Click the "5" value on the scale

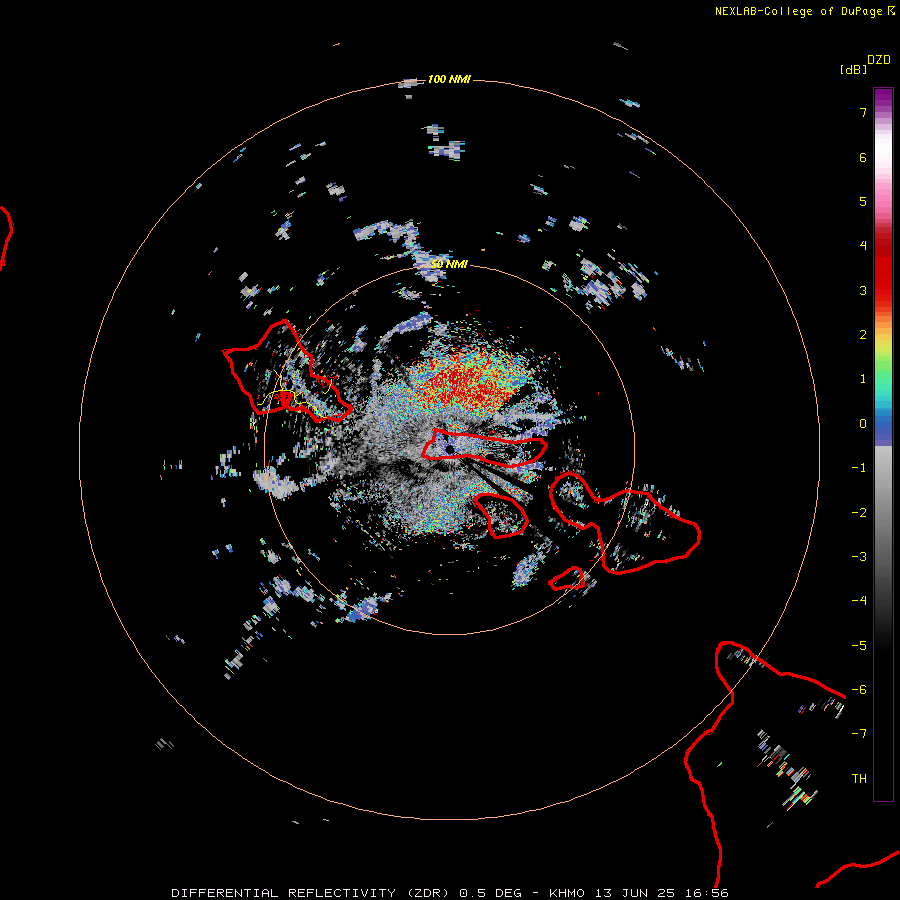tap(863, 202)
